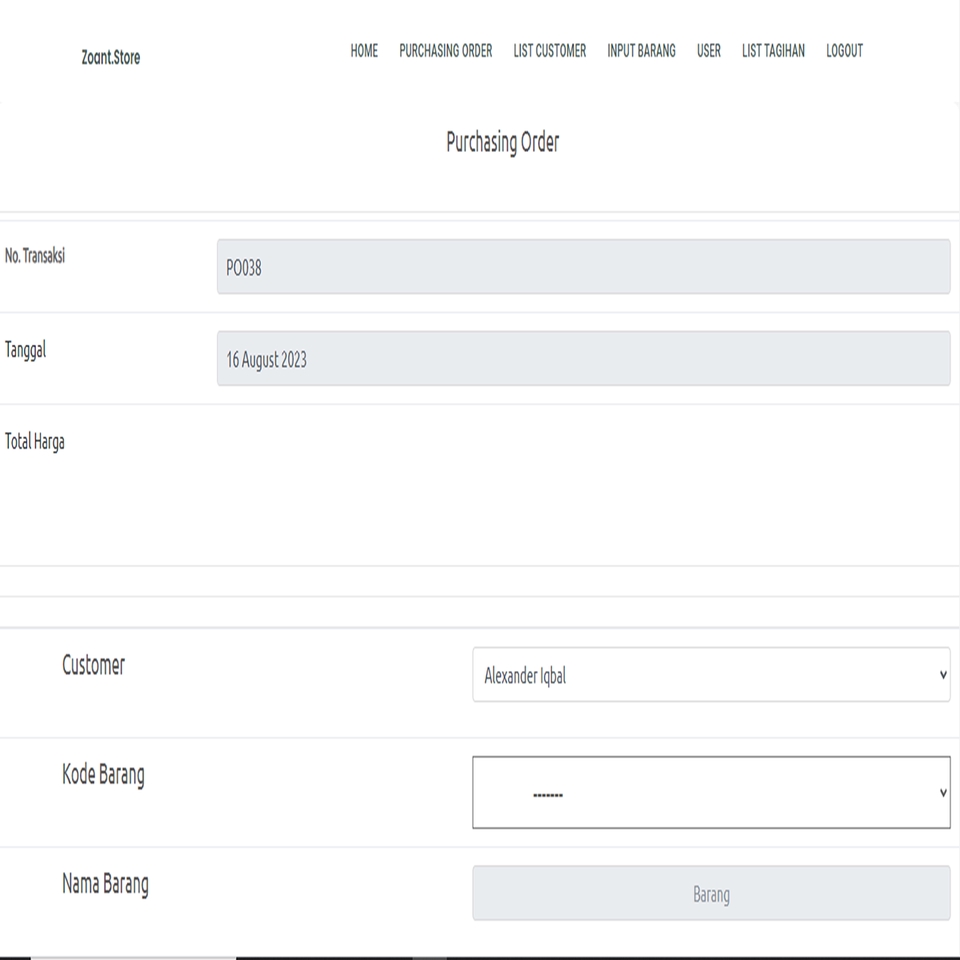Click the No. Transaksi label
Image resolution: width=960 pixels, height=960 pixels.
tap(35, 256)
